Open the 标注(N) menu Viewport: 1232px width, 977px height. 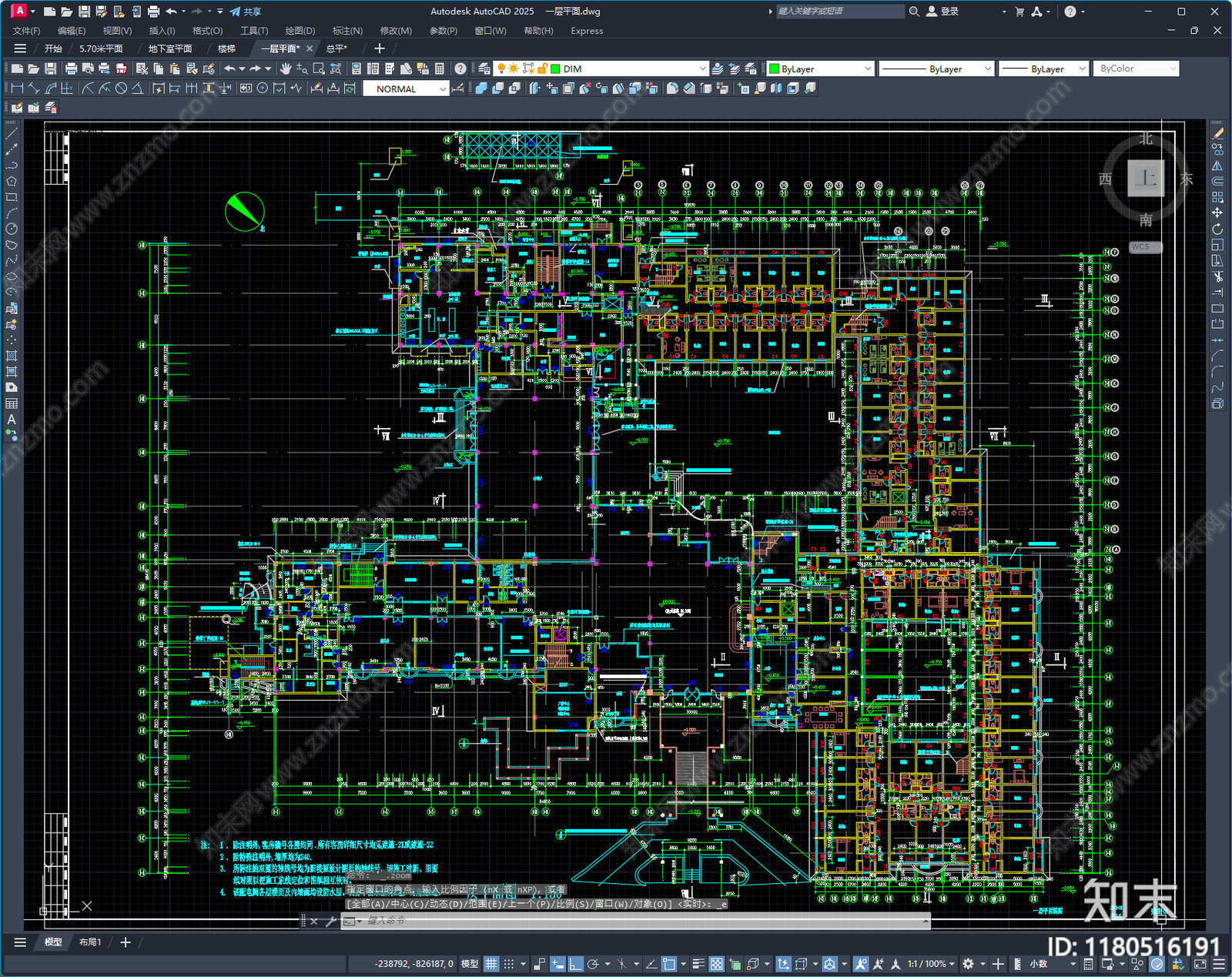point(347,31)
